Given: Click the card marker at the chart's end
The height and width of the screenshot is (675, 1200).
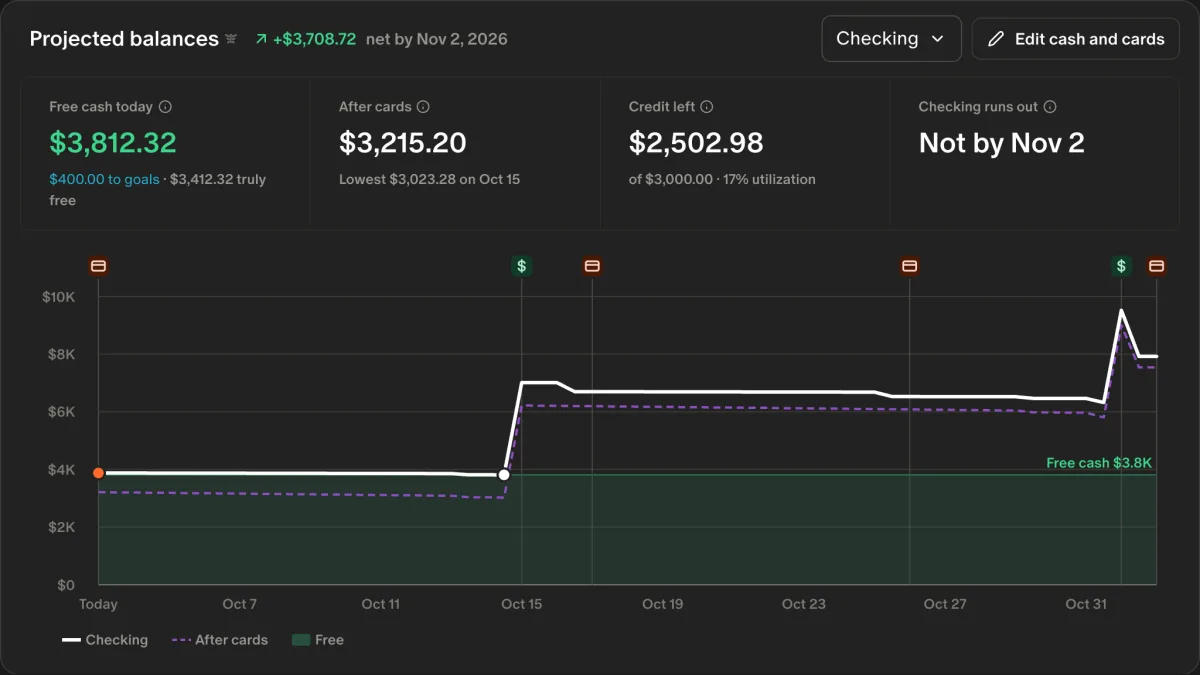Looking at the screenshot, I should (x=1156, y=266).
